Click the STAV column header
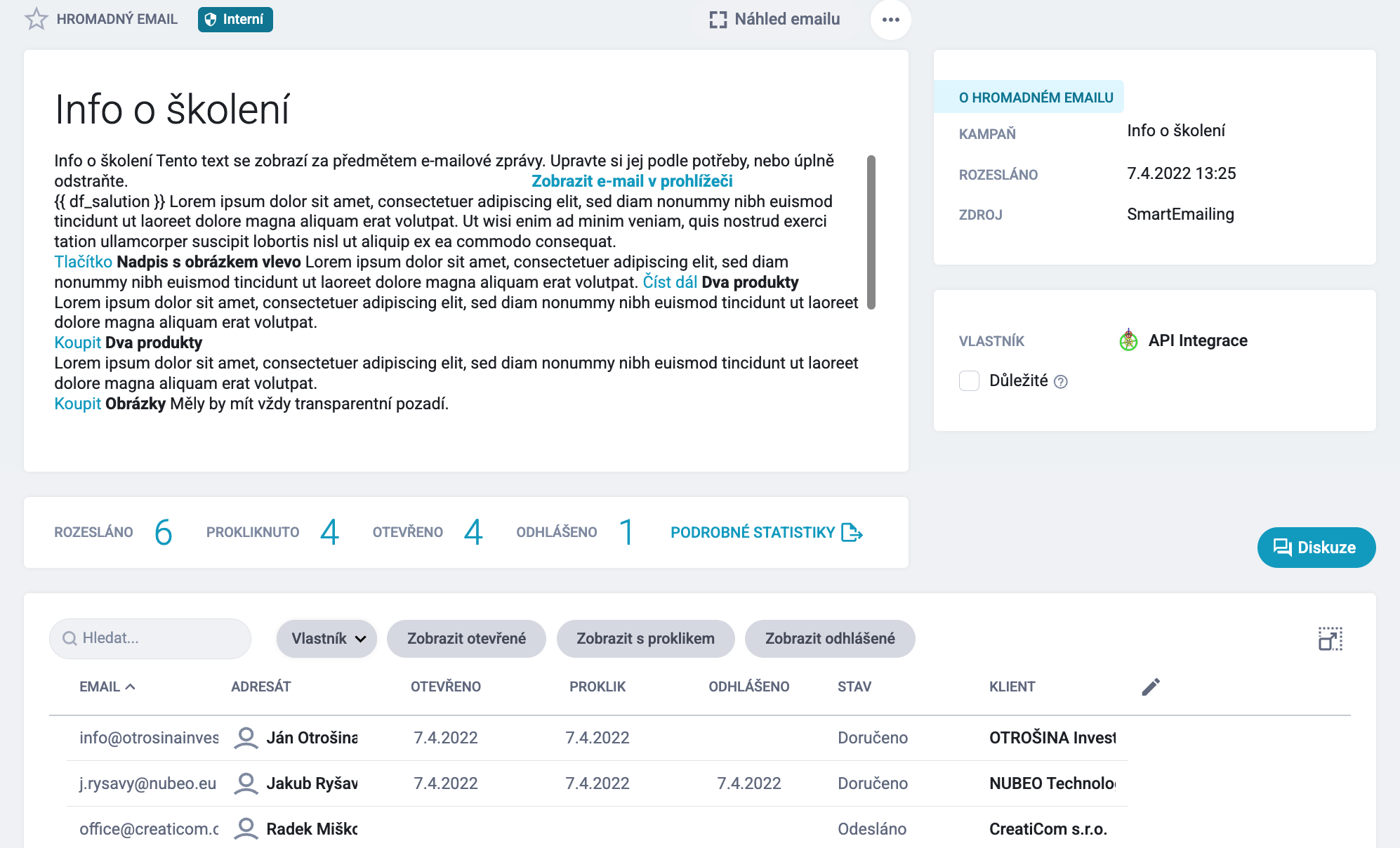Screen dimensions: 1400x848 tap(854, 687)
